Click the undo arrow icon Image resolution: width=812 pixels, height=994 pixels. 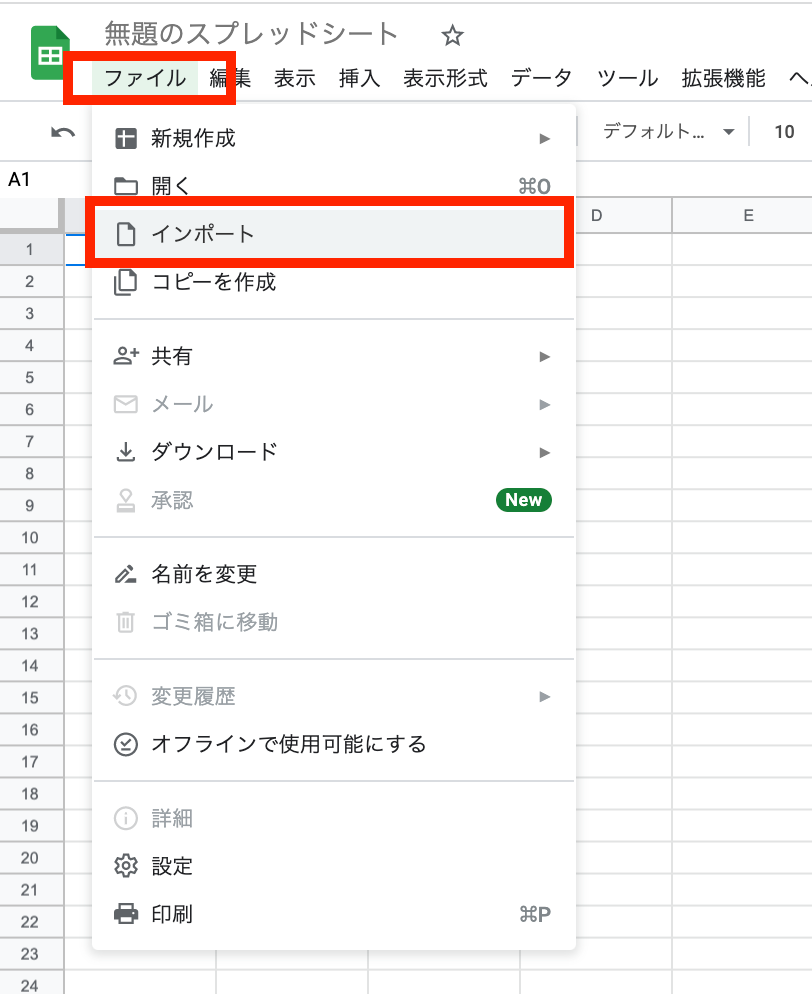(63, 132)
